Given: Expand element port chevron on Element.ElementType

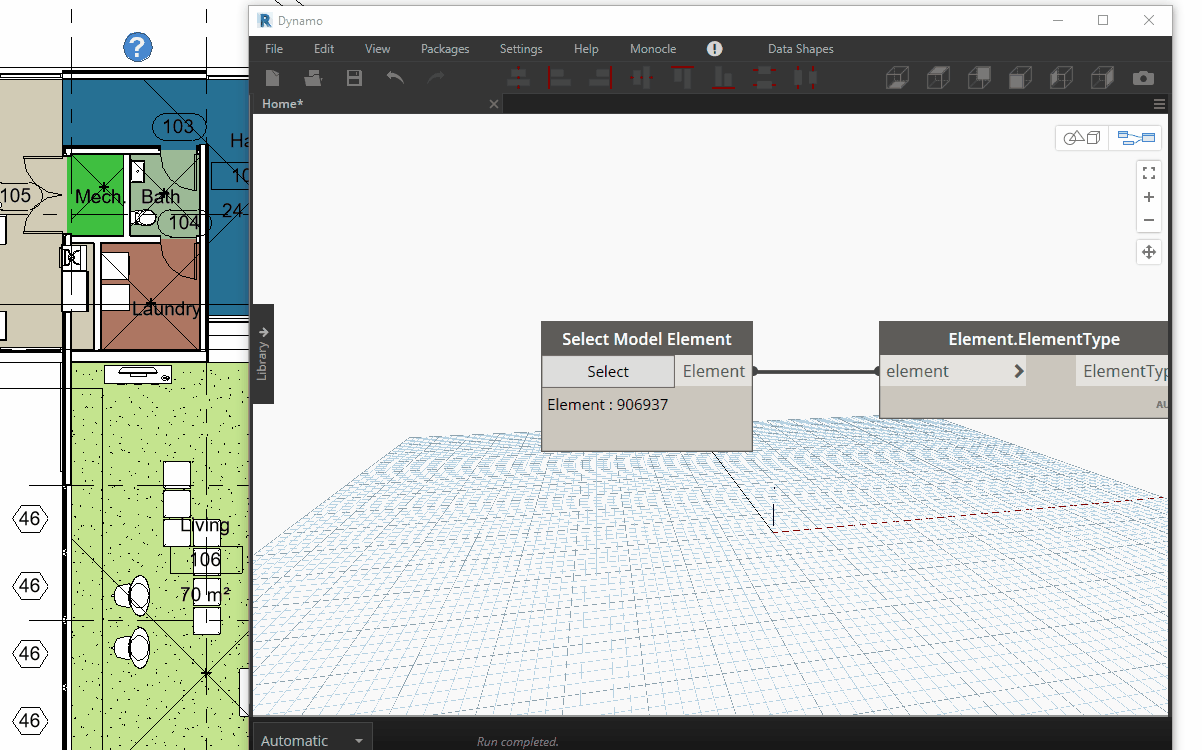Looking at the screenshot, I should (x=1018, y=372).
